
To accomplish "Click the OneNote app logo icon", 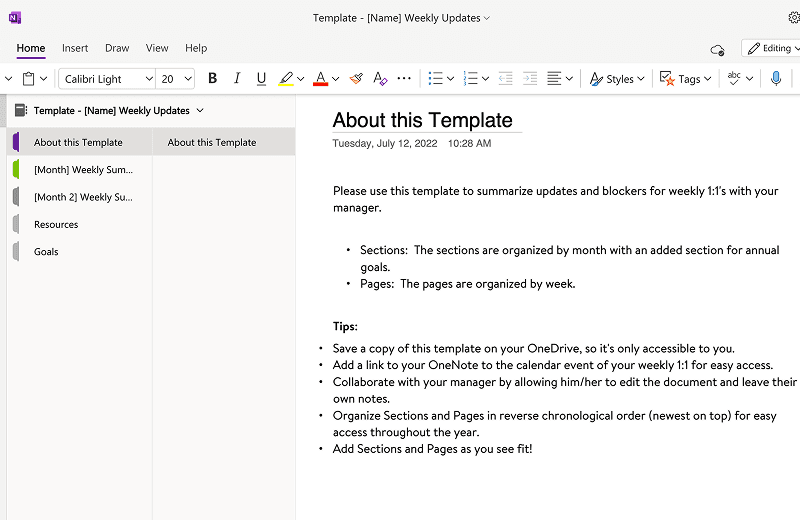I will (15, 18).
